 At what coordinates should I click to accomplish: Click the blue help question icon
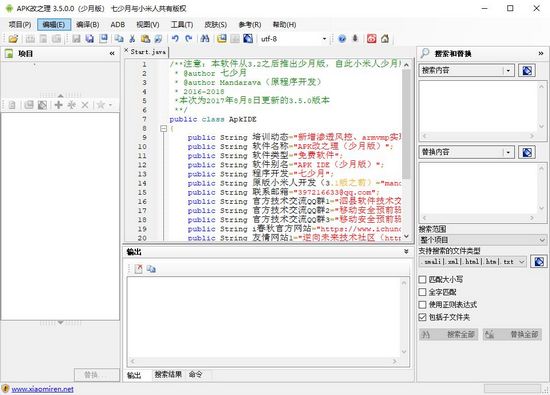click(342, 39)
